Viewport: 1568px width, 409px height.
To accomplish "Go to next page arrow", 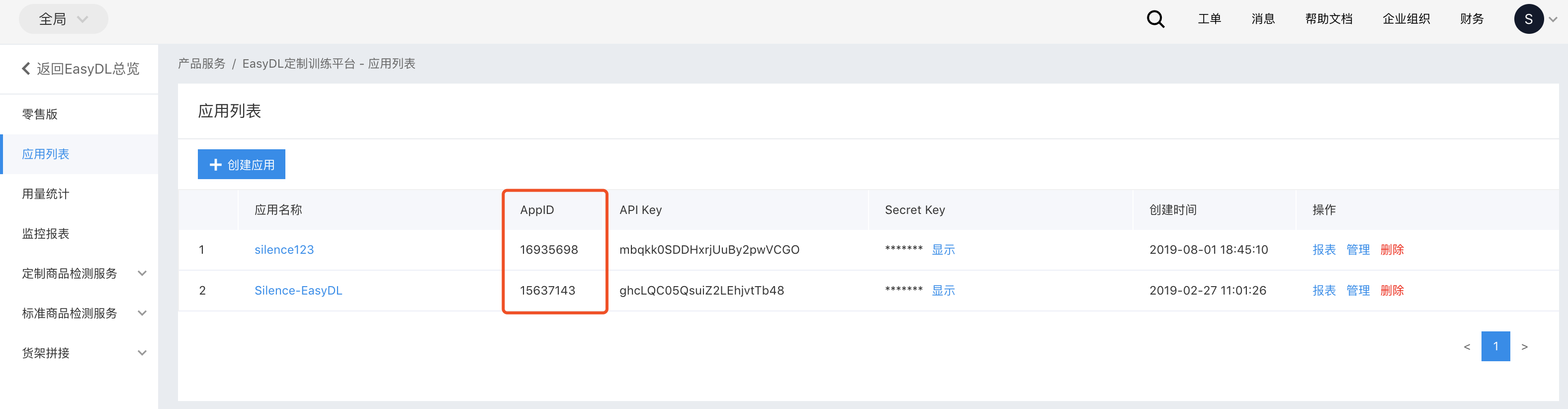I will 1524,346.
